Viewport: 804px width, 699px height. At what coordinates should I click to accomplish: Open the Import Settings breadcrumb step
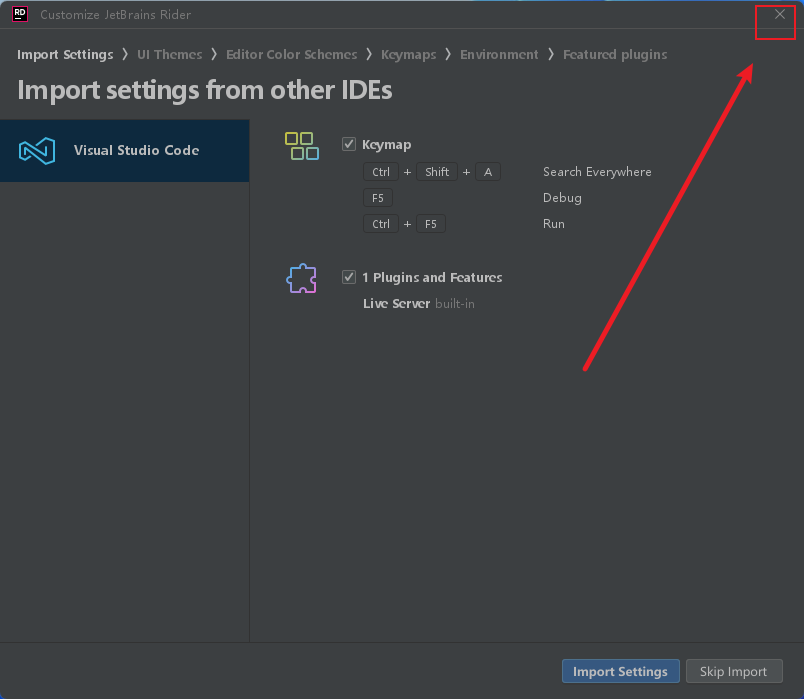[65, 54]
